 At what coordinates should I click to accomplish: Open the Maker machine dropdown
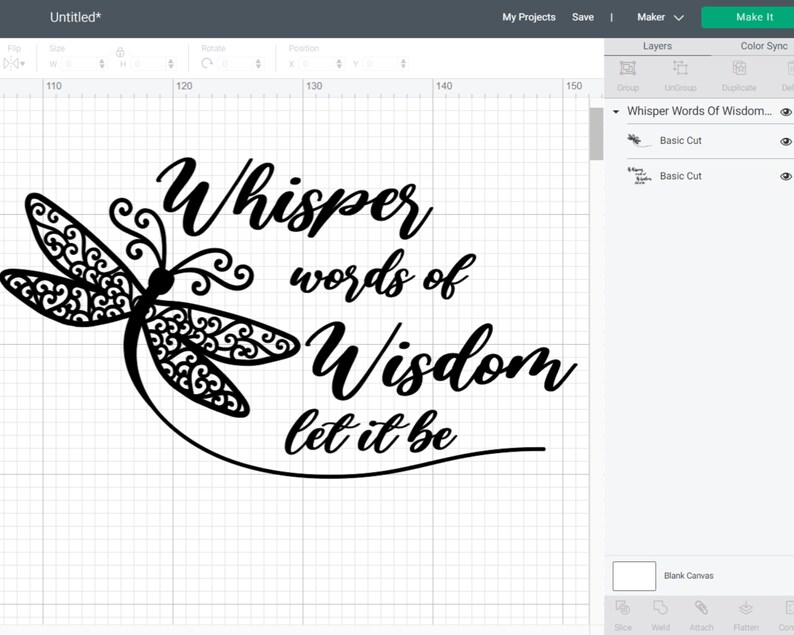click(660, 17)
